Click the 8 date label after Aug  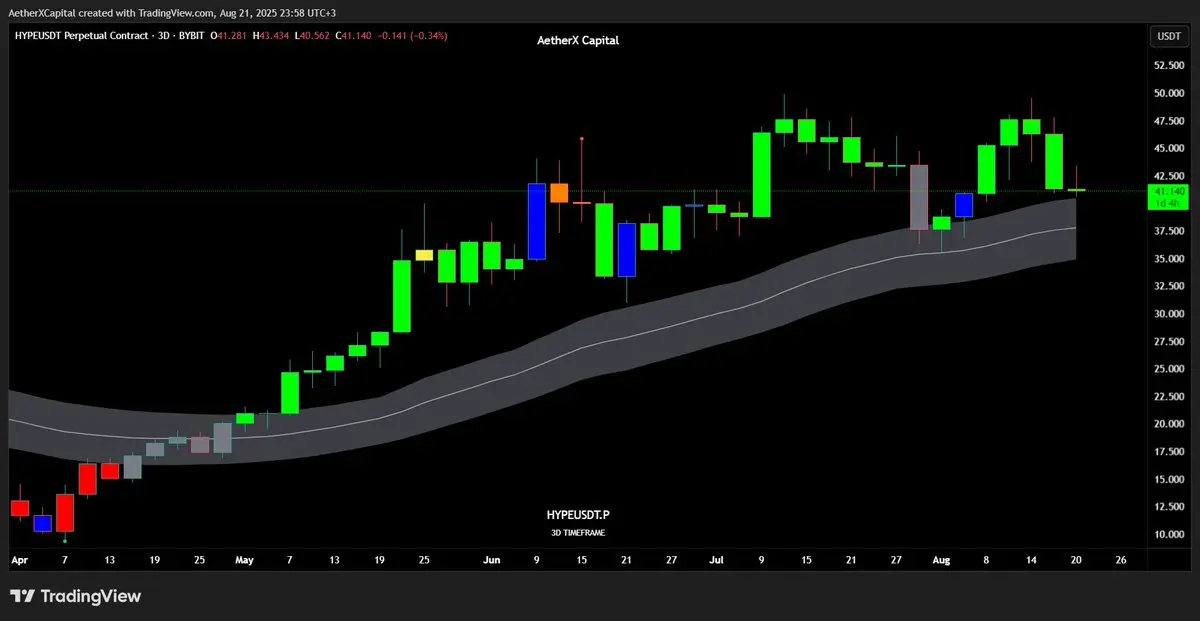987,561
